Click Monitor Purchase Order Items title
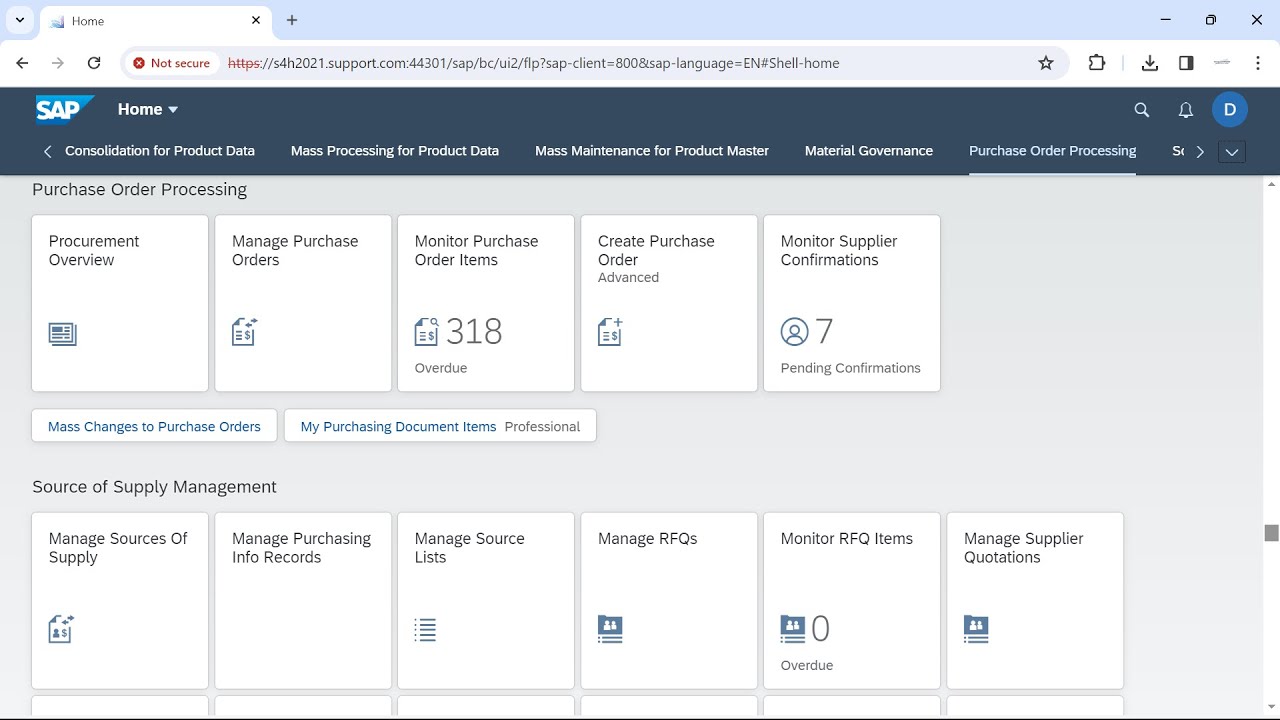The image size is (1280, 720). pos(476,250)
